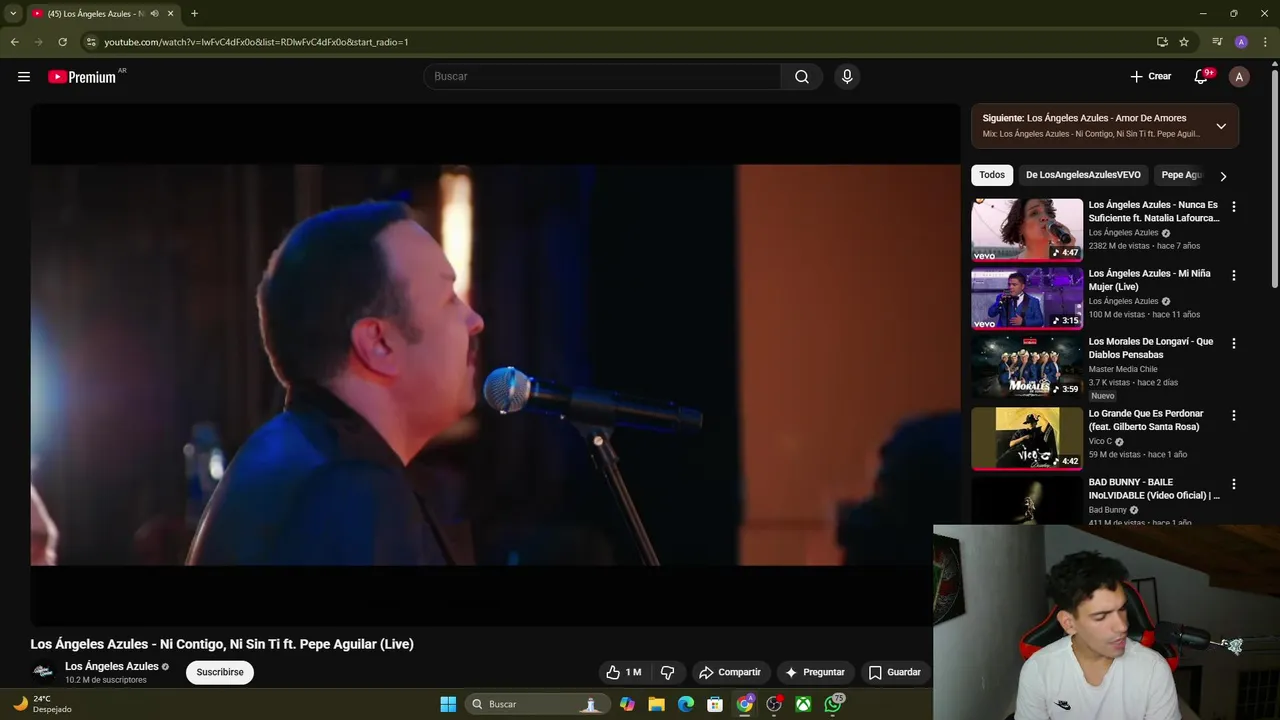This screenshot has height=720, width=1280.
Task: Mute the tab via its speaker icon
Action: point(154,14)
